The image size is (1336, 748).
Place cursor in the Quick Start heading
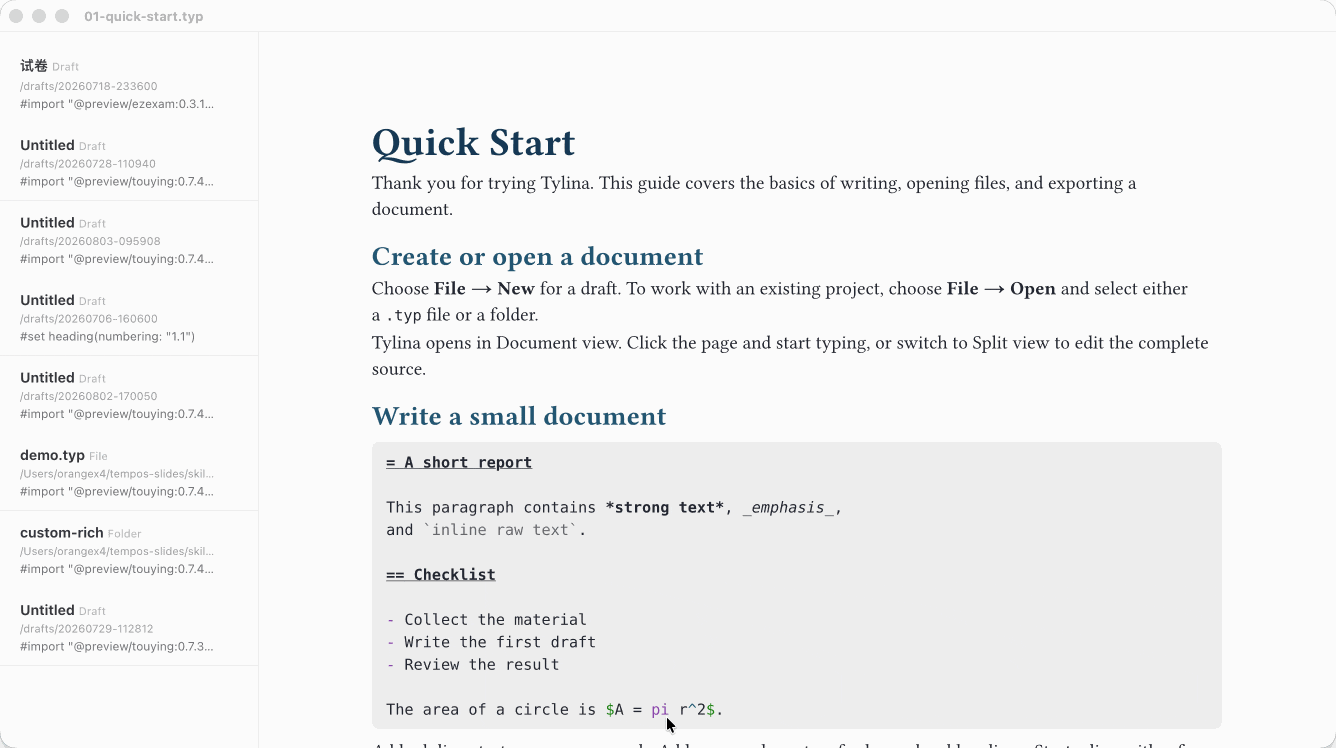[x=473, y=143]
